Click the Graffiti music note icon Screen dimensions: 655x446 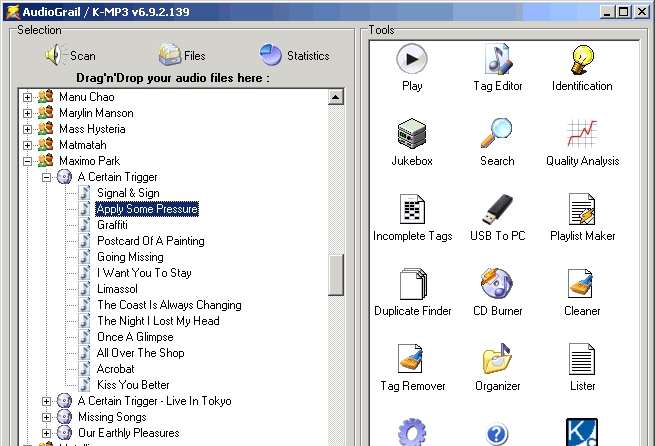pos(84,225)
